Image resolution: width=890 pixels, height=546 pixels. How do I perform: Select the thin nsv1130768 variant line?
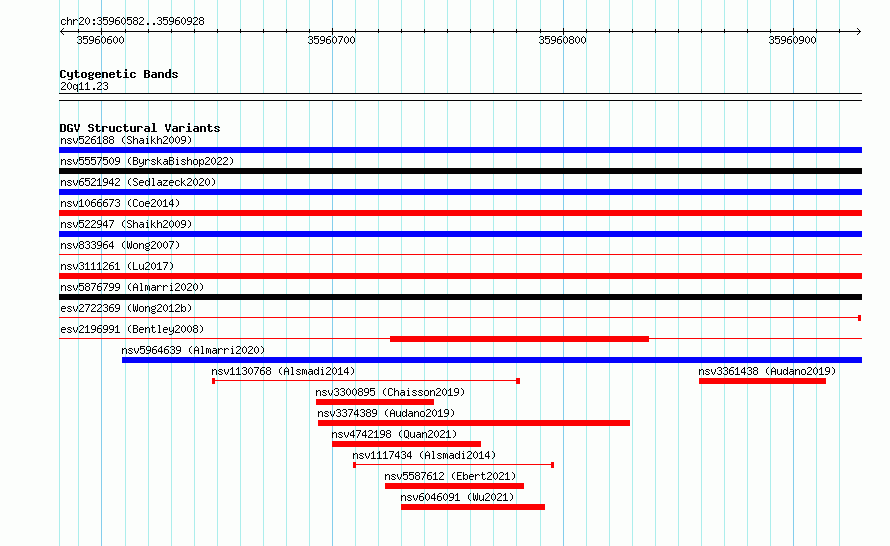(366, 381)
